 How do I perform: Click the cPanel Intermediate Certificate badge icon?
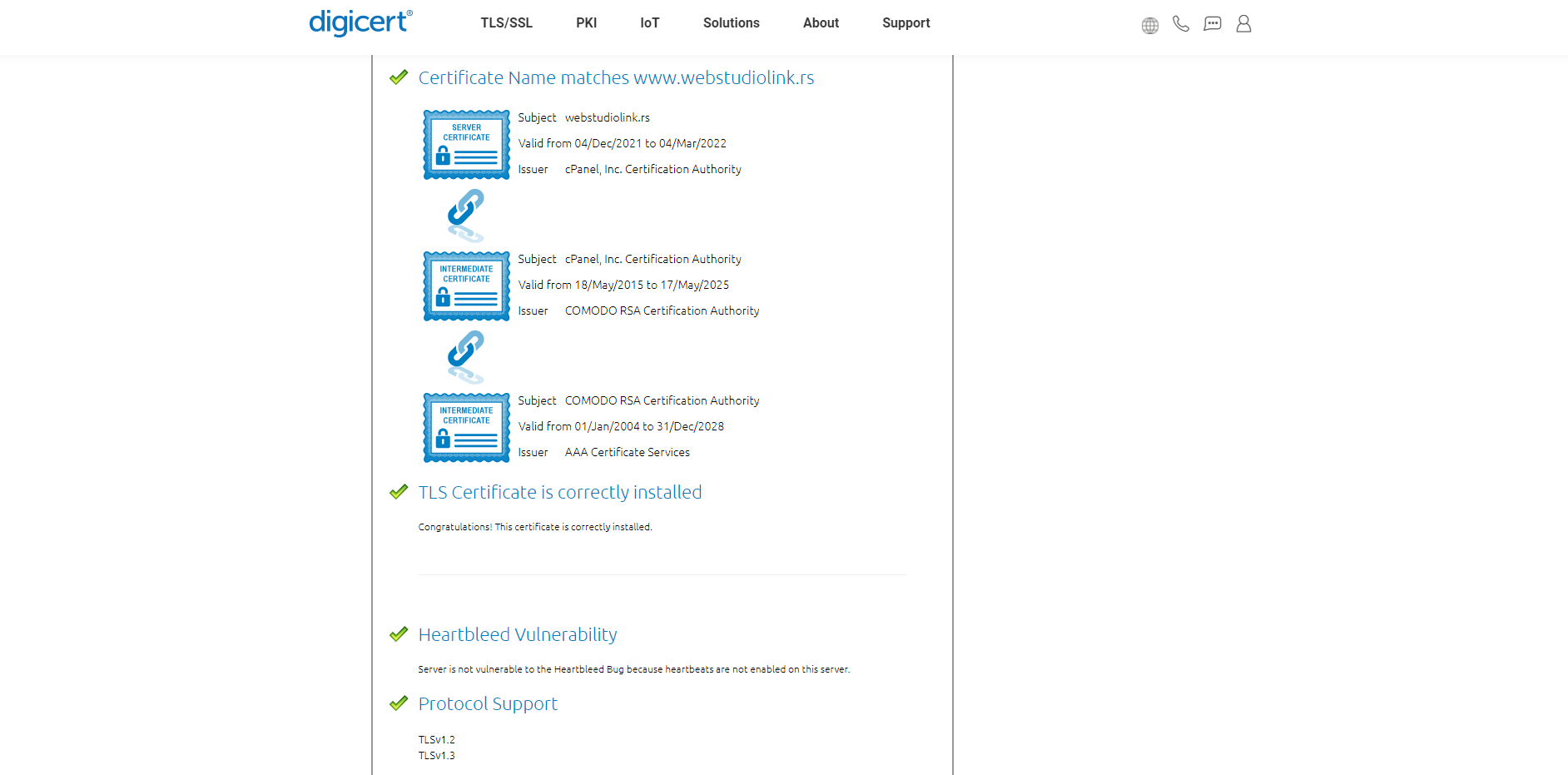[466, 286]
